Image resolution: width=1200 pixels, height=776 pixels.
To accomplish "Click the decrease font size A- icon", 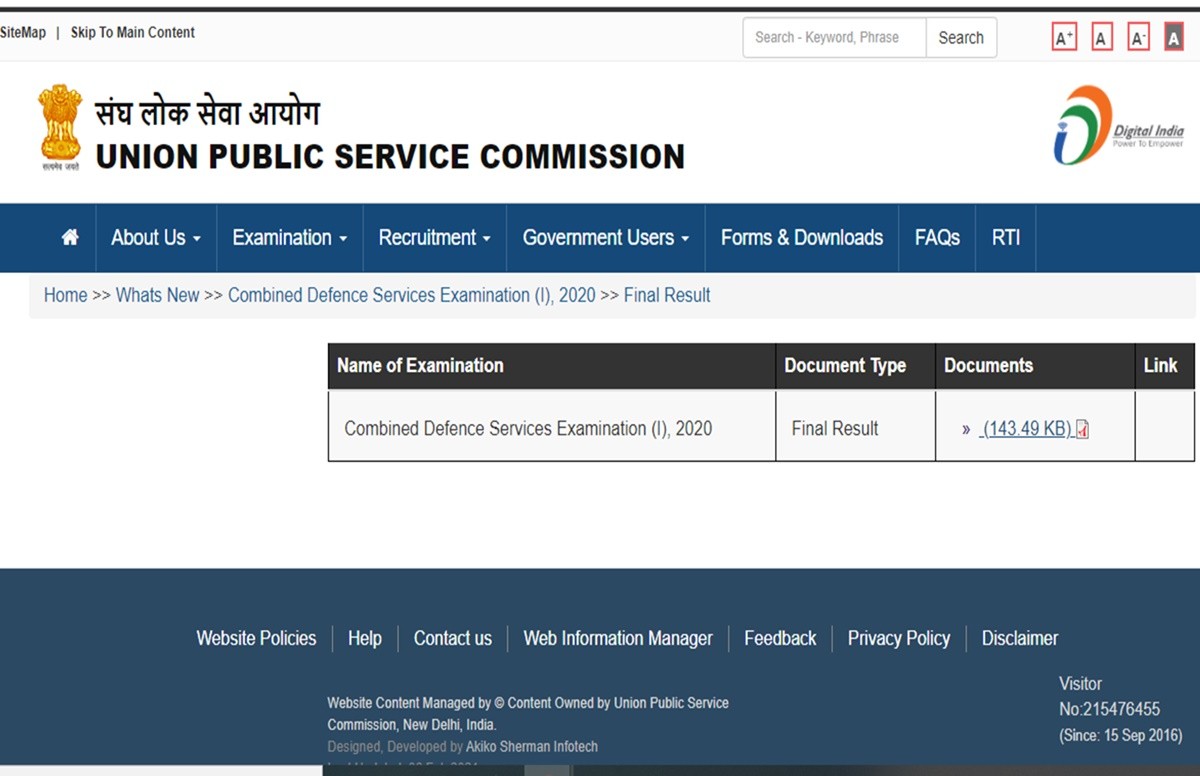I will [1138, 39].
